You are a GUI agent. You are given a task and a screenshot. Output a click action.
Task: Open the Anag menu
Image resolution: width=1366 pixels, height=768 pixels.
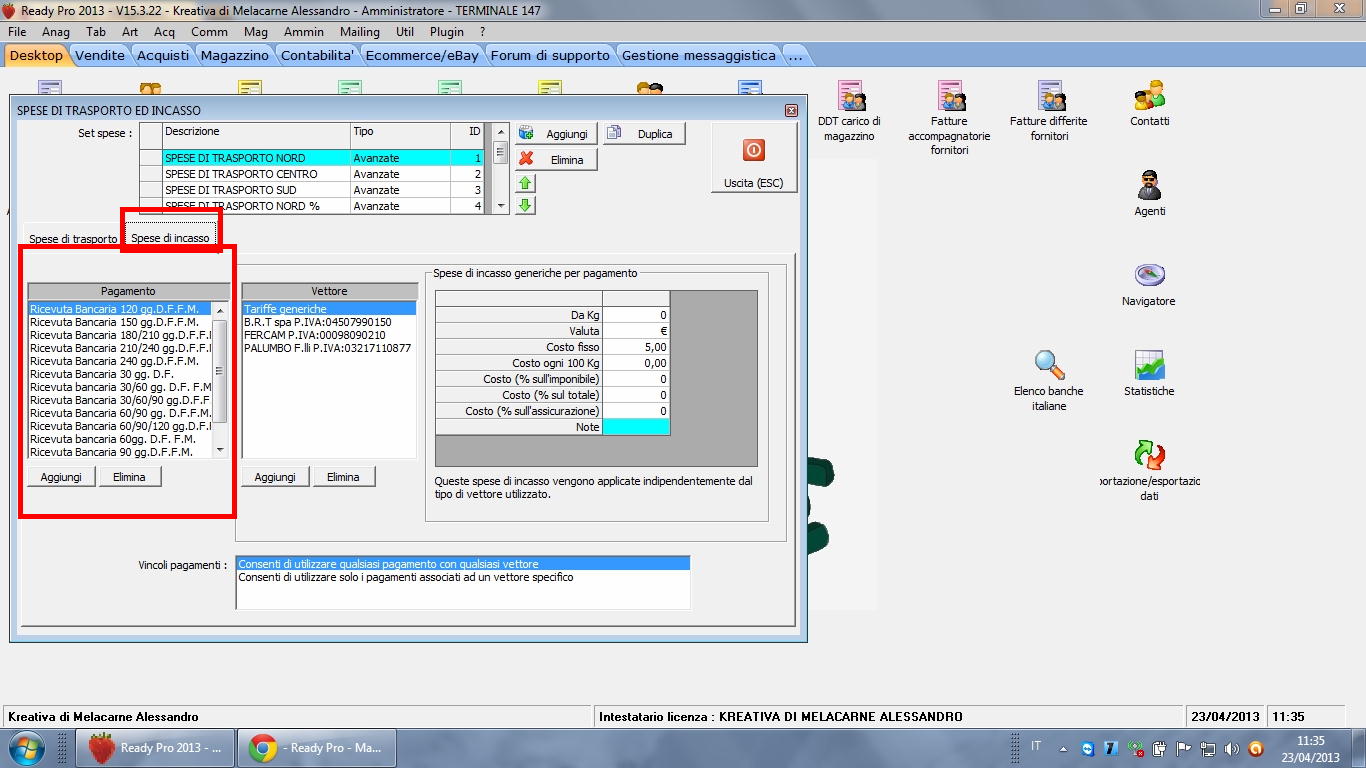tap(56, 32)
